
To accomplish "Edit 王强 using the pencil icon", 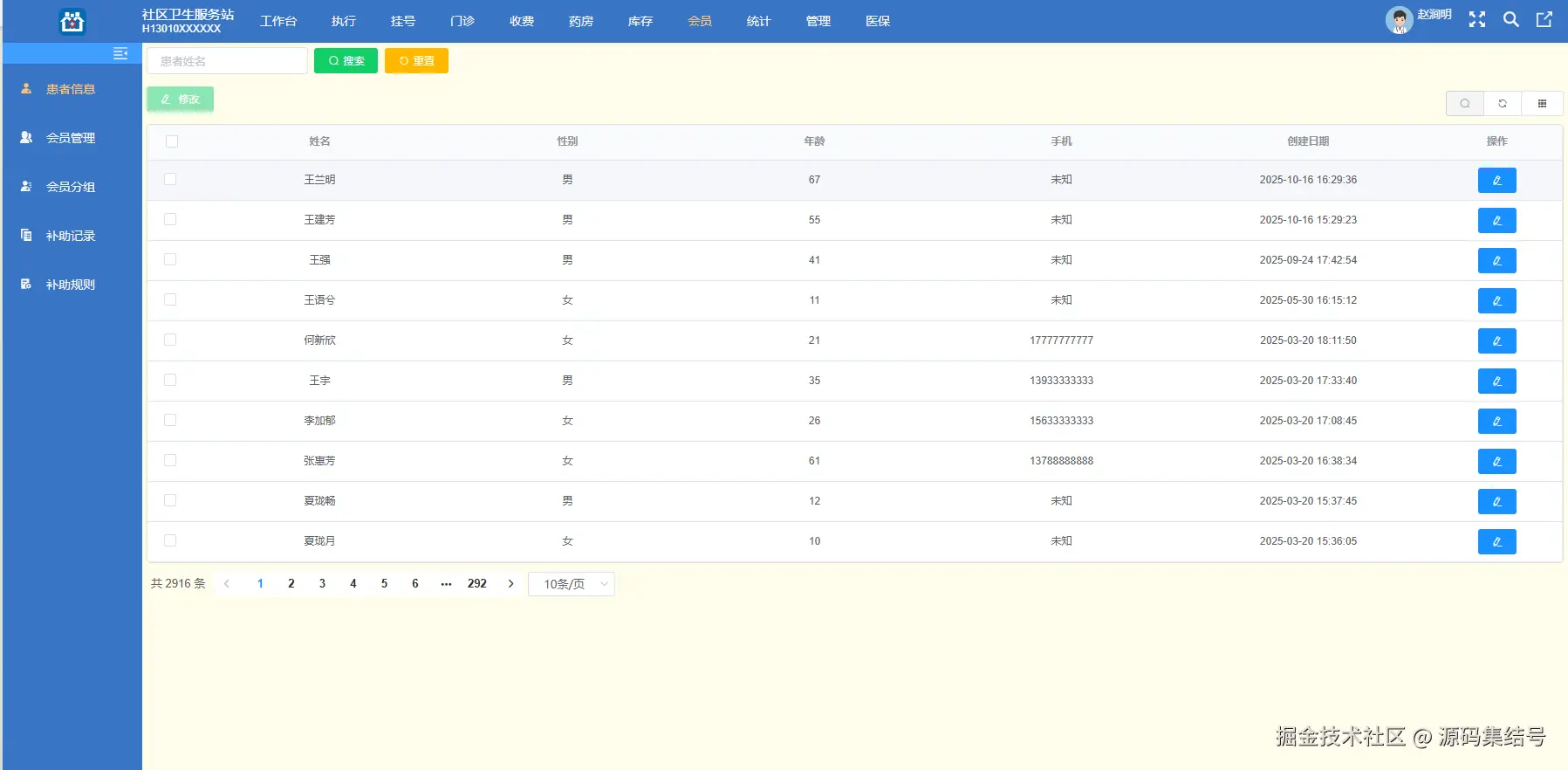I will pos(1497,260).
